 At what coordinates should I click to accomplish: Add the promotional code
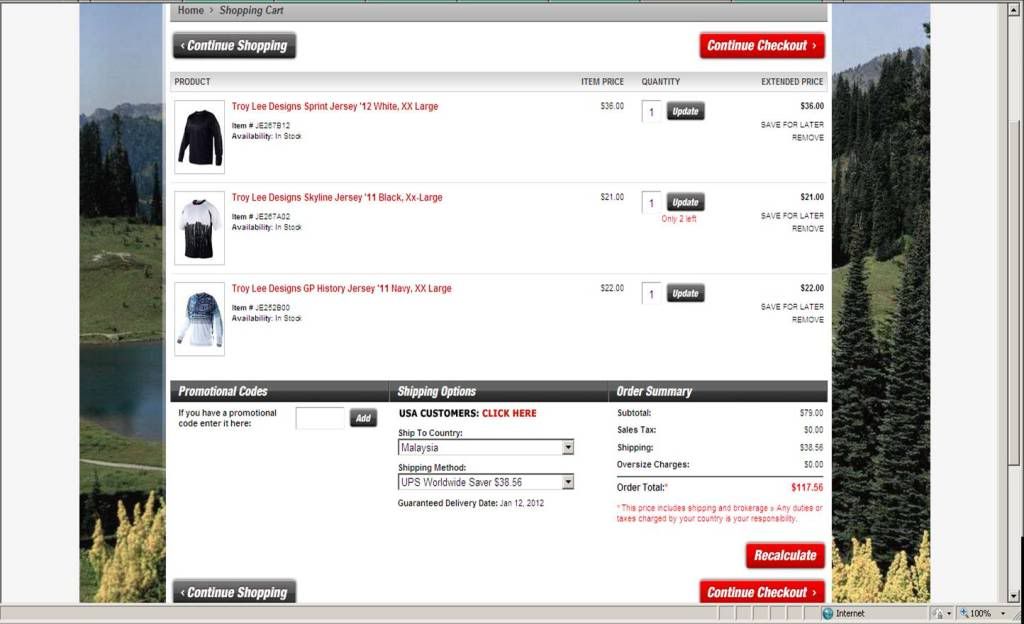[x=363, y=418]
